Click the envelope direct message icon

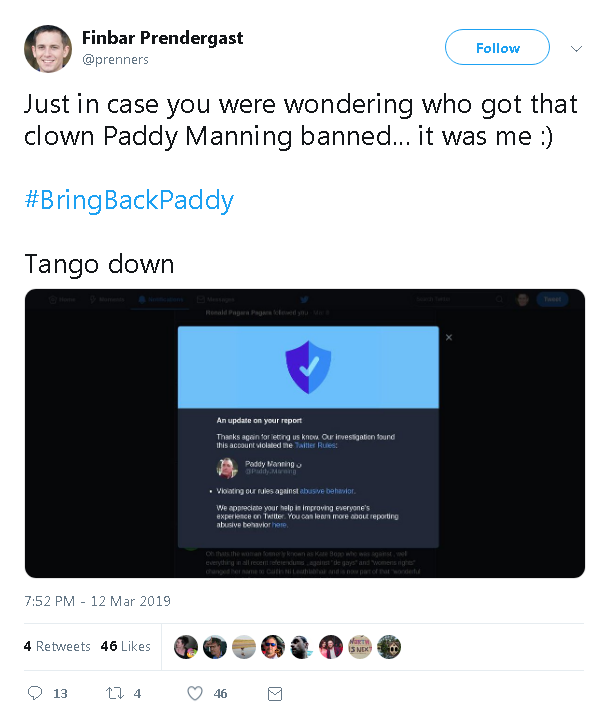click(275, 693)
